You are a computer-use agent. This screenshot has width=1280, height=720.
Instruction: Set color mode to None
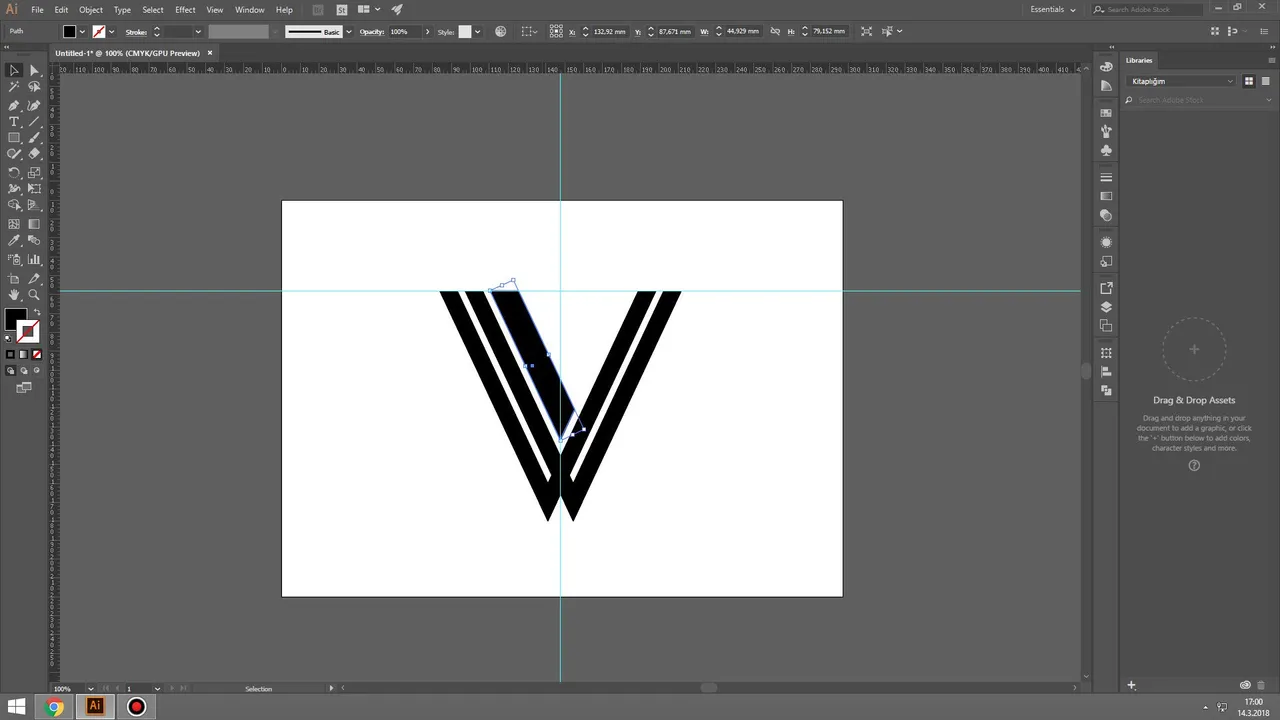pos(37,354)
